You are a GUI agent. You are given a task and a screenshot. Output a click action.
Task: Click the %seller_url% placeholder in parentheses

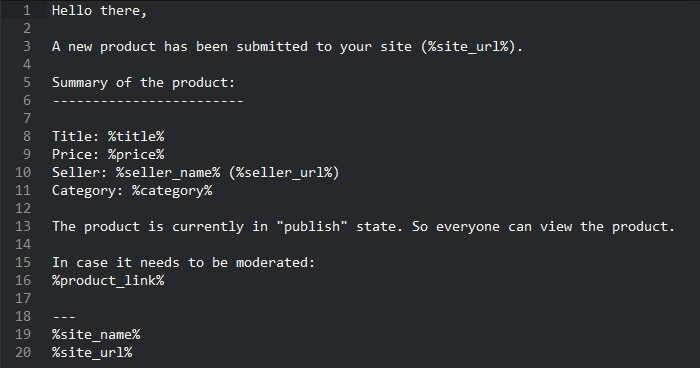pyautogui.click(x=284, y=172)
